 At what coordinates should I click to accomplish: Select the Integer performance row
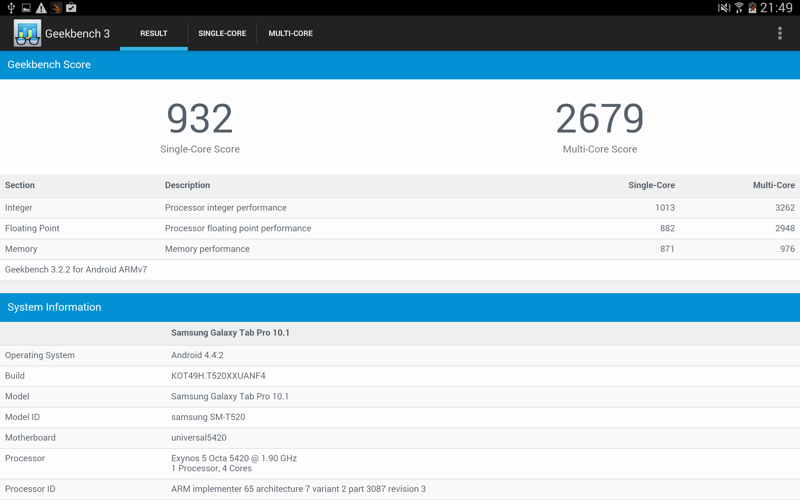pyautogui.click(x=400, y=208)
